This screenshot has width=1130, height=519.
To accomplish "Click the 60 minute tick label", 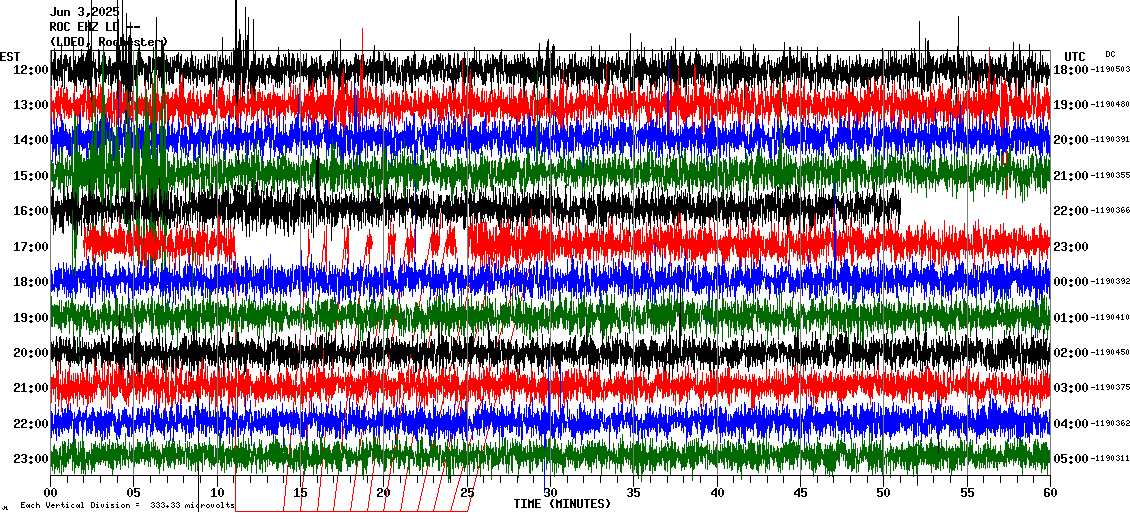I will coord(1049,492).
